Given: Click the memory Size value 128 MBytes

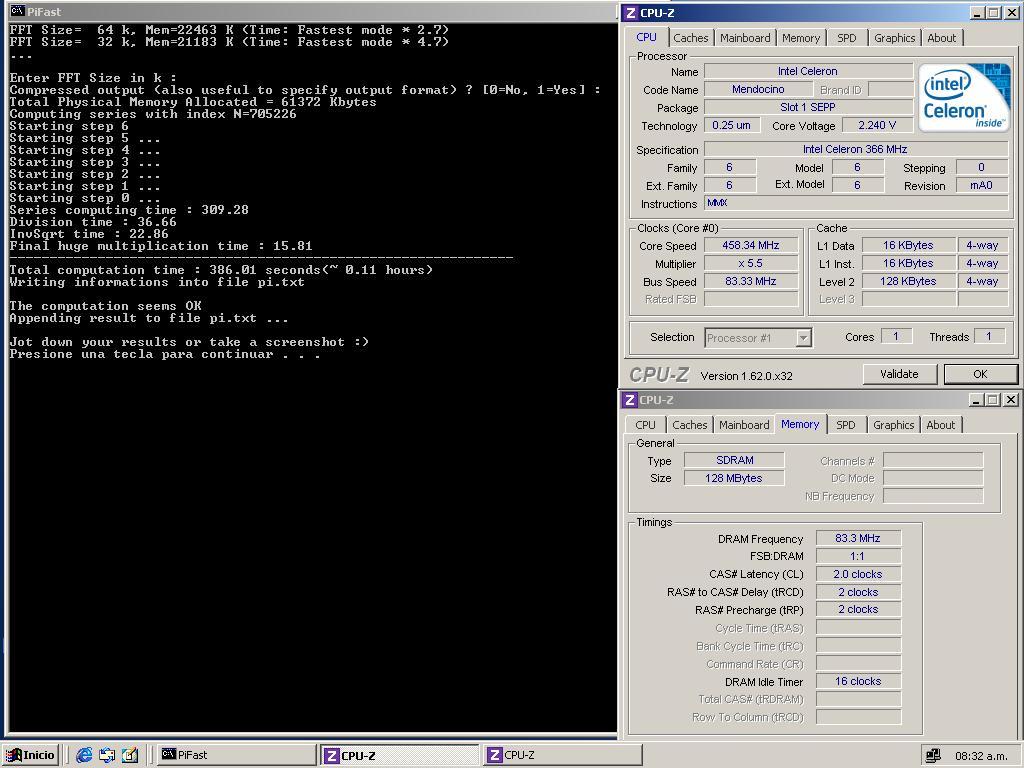Looking at the screenshot, I should pos(734,478).
